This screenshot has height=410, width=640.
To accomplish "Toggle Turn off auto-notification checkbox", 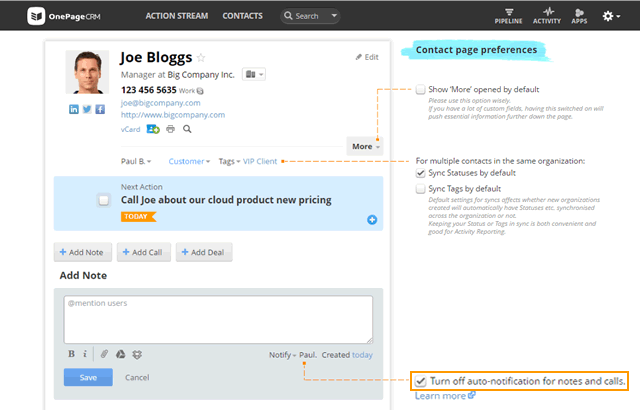I will click(x=420, y=381).
